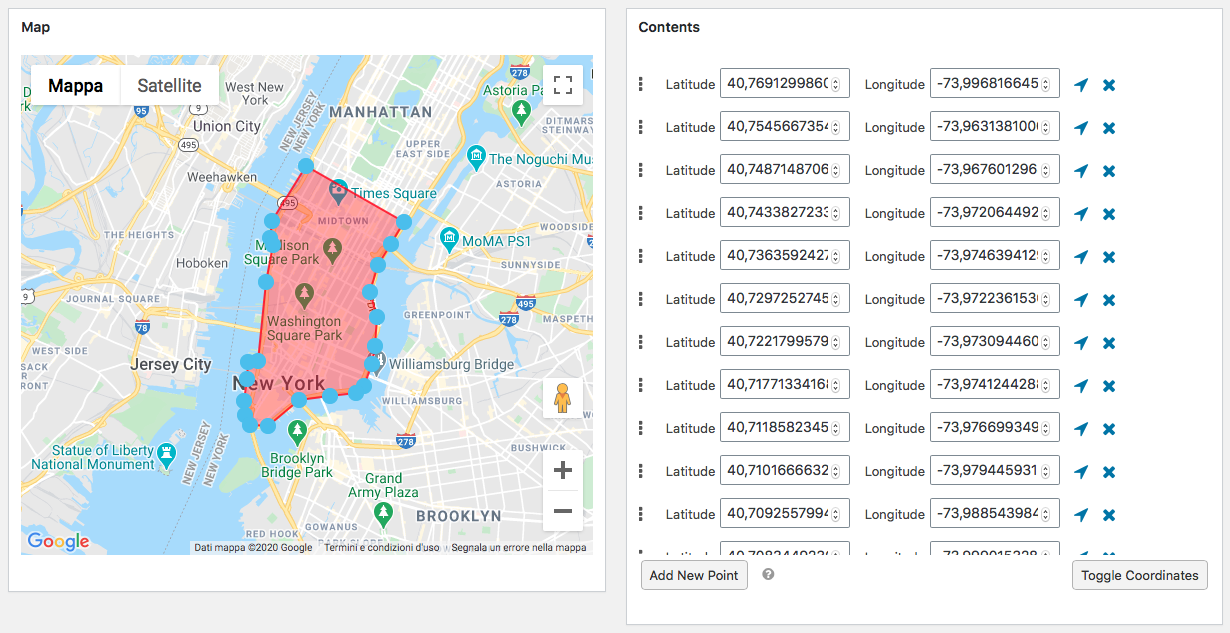Grab drag handle of latitude 40,769129860 row
This screenshot has width=1230, height=633.
641,84
